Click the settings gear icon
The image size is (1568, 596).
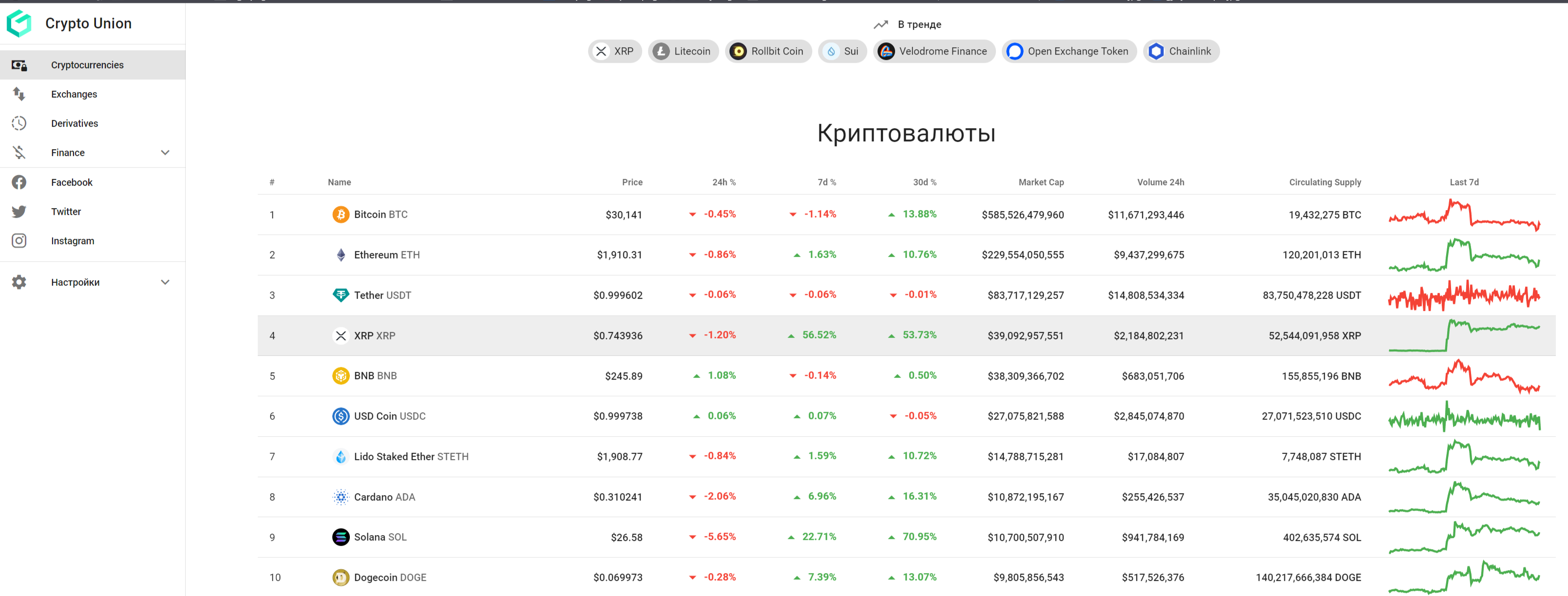coord(19,282)
